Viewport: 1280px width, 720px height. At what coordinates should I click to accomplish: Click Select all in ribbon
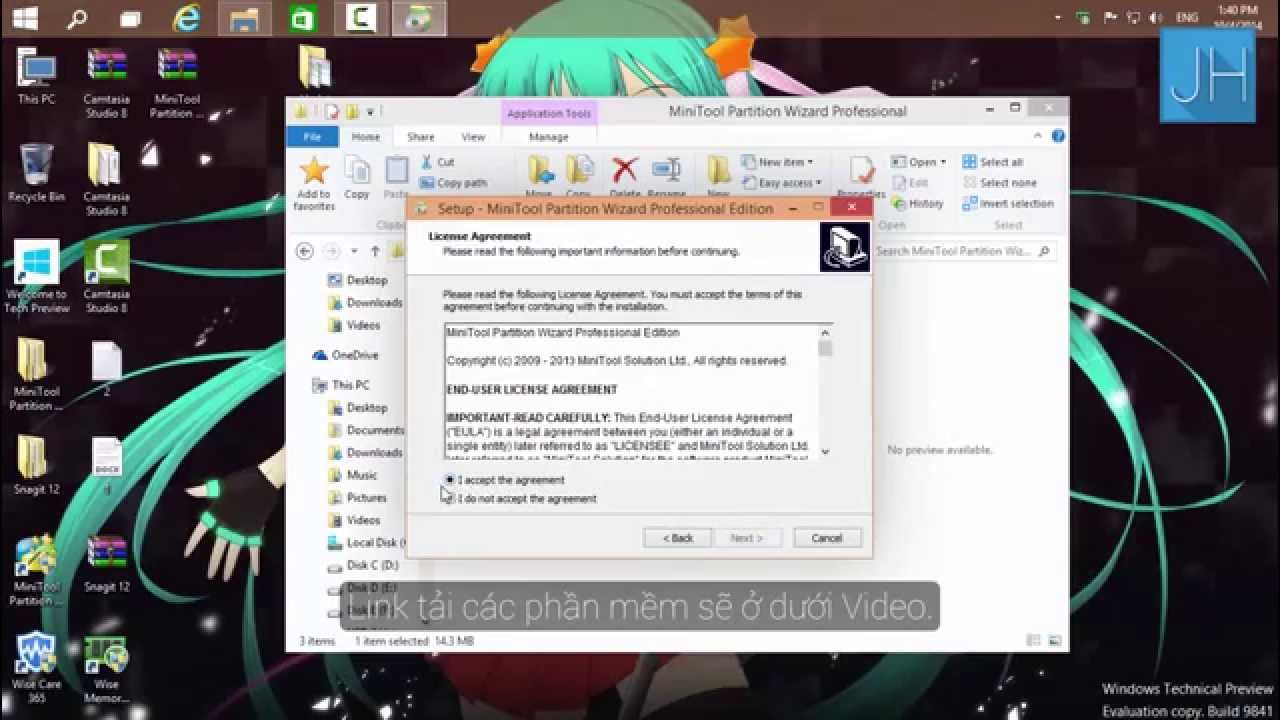992,162
